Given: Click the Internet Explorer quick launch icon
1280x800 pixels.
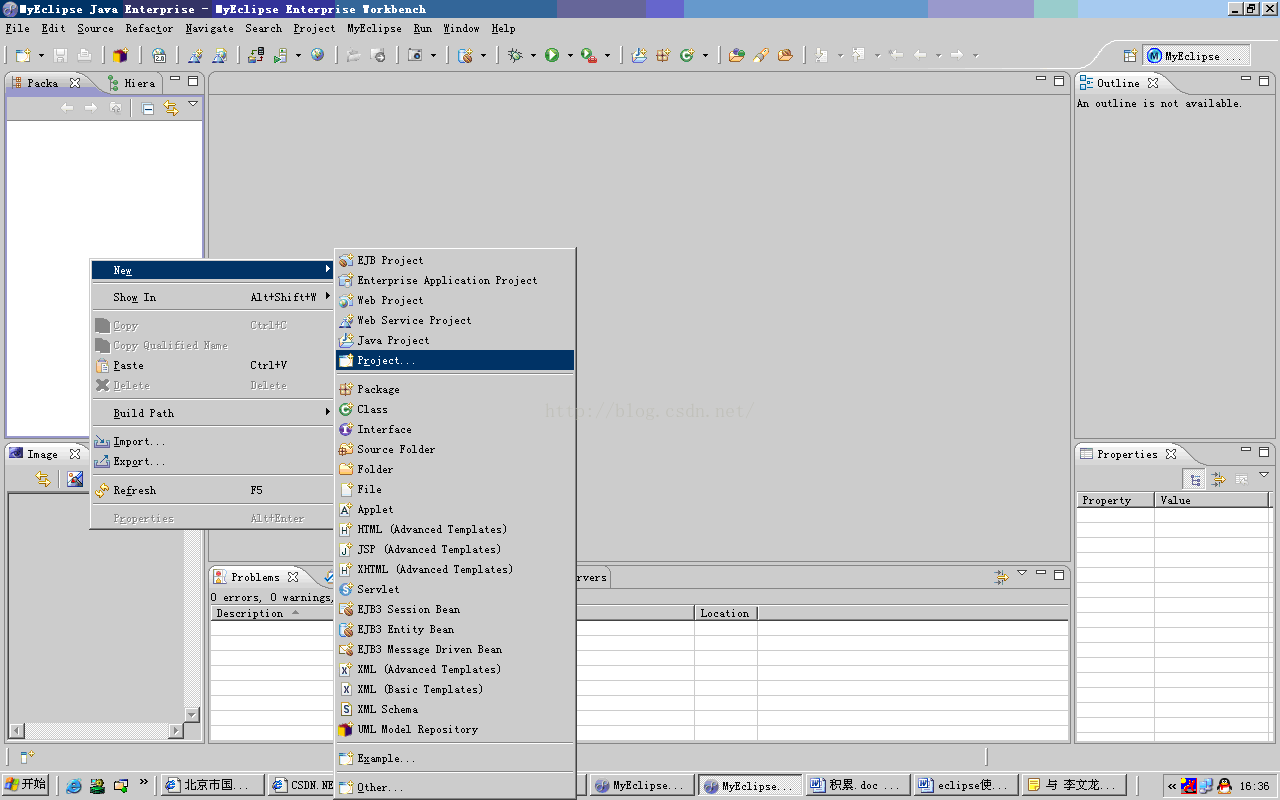Looking at the screenshot, I should coord(73,785).
